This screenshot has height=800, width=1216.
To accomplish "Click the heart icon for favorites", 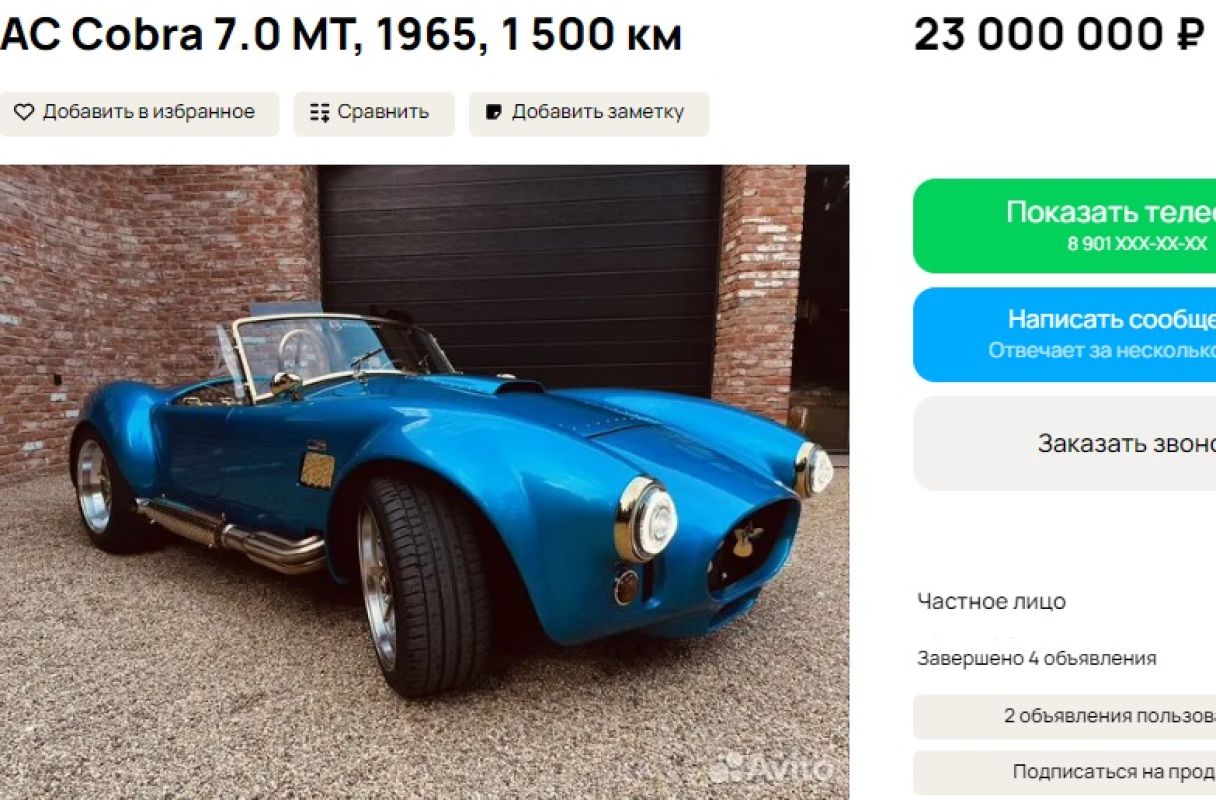I will tap(24, 112).
